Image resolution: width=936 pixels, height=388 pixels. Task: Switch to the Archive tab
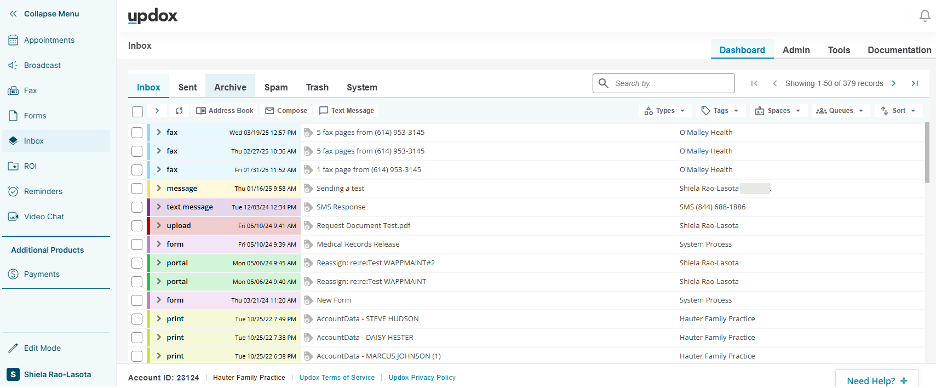coord(230,87)
